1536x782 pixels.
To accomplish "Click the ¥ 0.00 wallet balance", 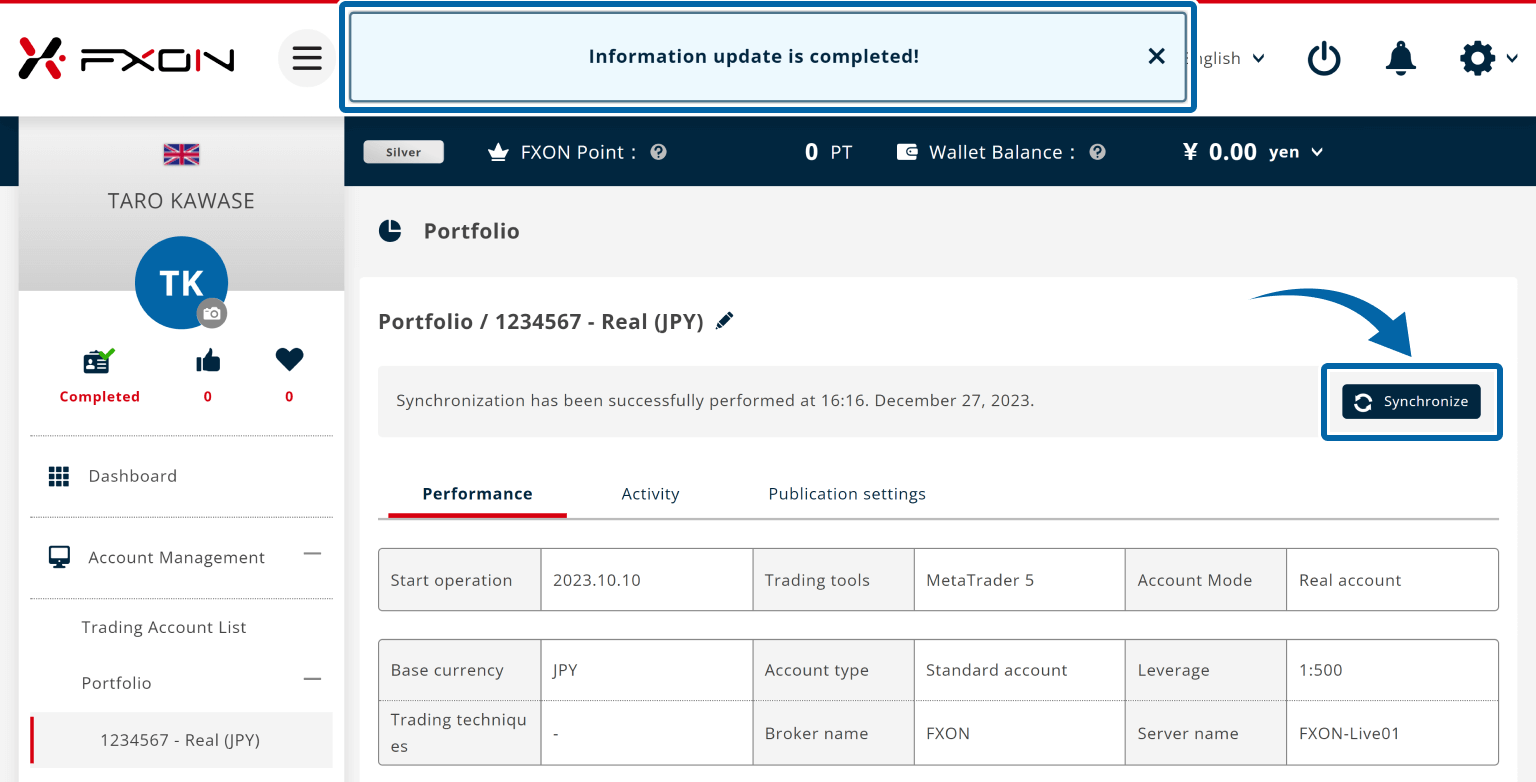I will point(1219,152).
